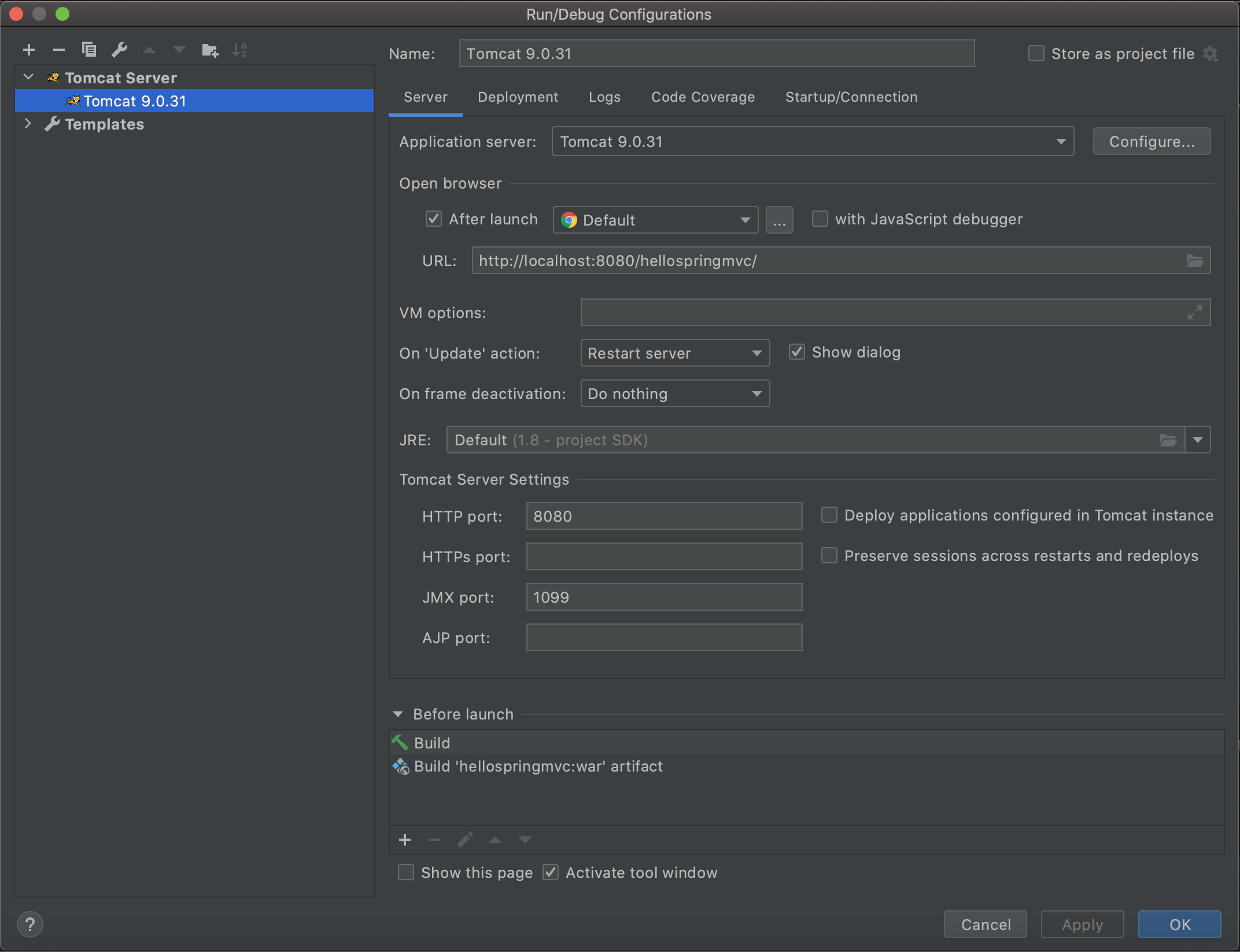Screen dimensions: 1240x952
Task: Remove the selected configuration with the minus icon
Action: click(59, 50)
